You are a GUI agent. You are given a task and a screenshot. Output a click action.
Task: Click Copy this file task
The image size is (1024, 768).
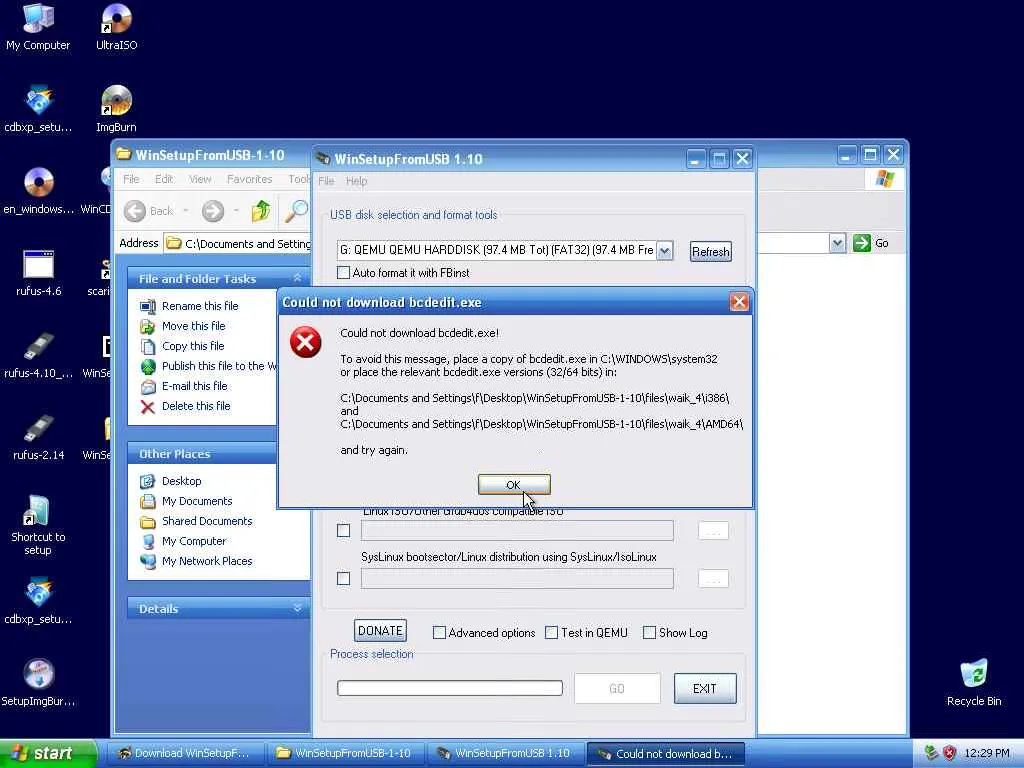click(193, 346)
